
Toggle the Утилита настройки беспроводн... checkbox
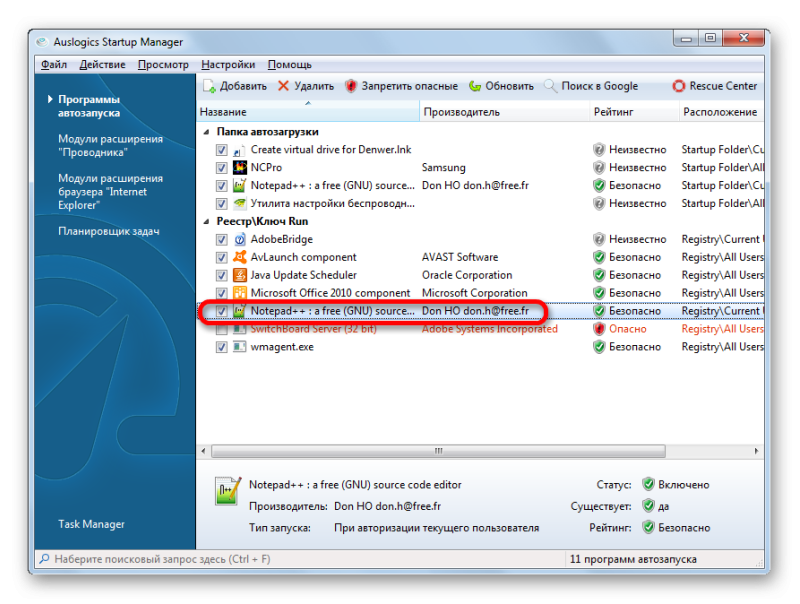point(221,204)
